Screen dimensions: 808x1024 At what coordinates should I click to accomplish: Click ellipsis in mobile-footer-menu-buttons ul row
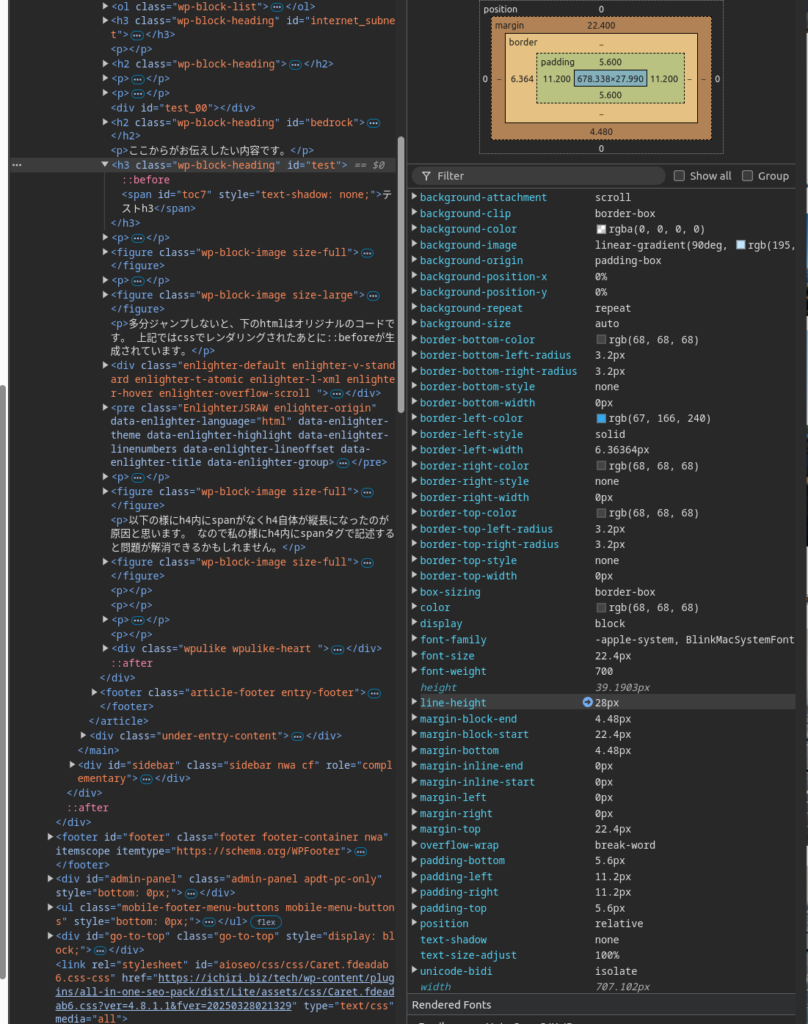(209, 922)
